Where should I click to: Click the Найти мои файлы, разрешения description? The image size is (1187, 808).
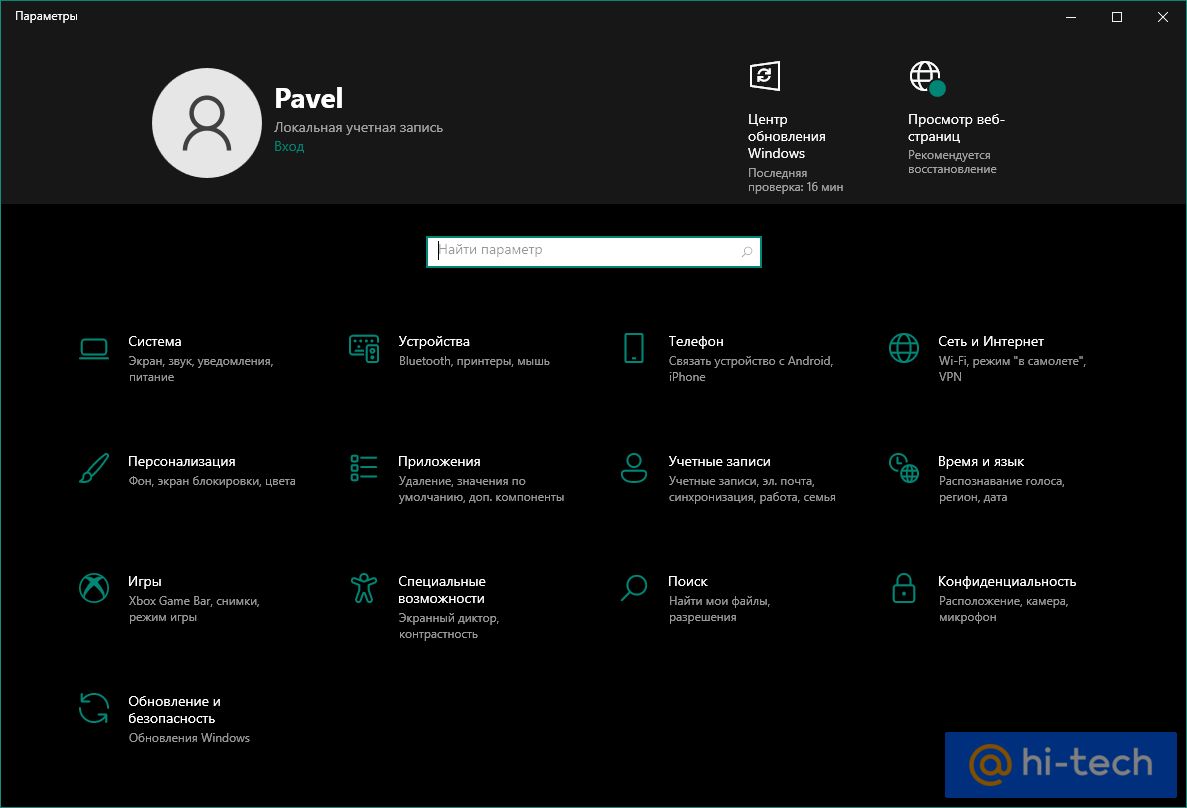[x=719, y=609]
